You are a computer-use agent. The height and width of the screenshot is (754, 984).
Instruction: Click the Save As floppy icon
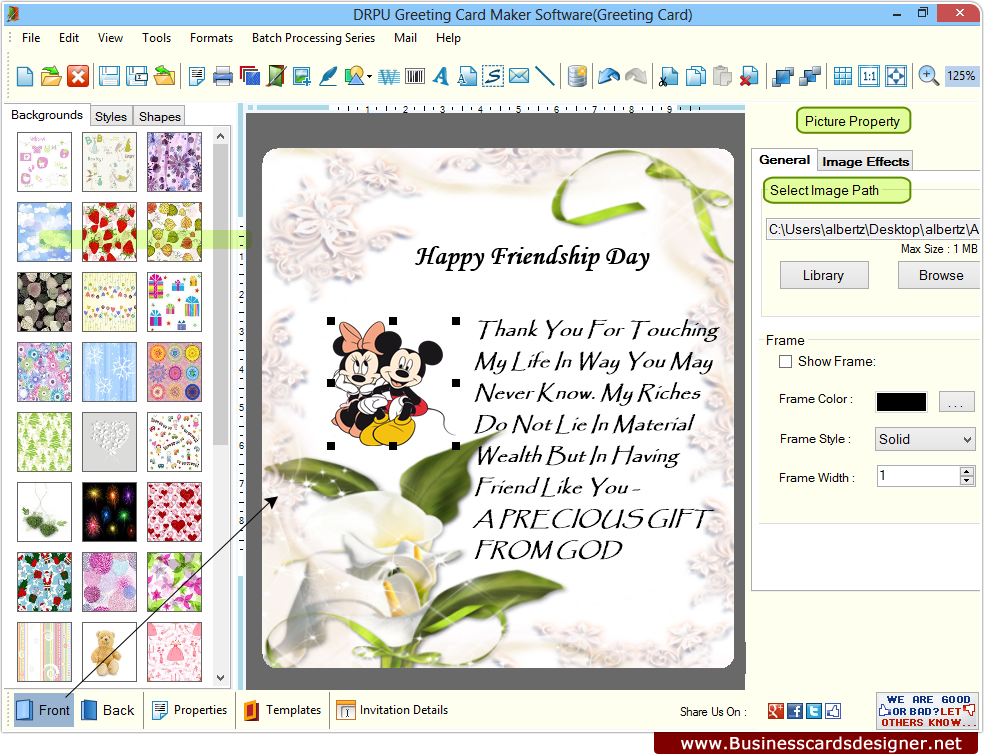point(136,77)
